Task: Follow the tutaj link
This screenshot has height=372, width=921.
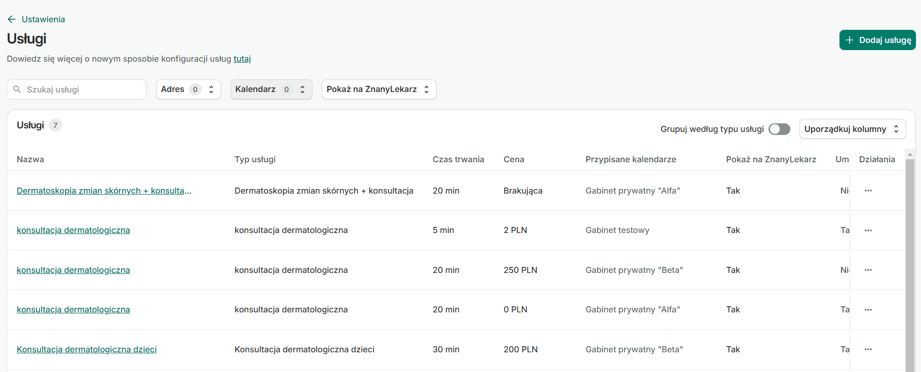Action: point(243,59)
